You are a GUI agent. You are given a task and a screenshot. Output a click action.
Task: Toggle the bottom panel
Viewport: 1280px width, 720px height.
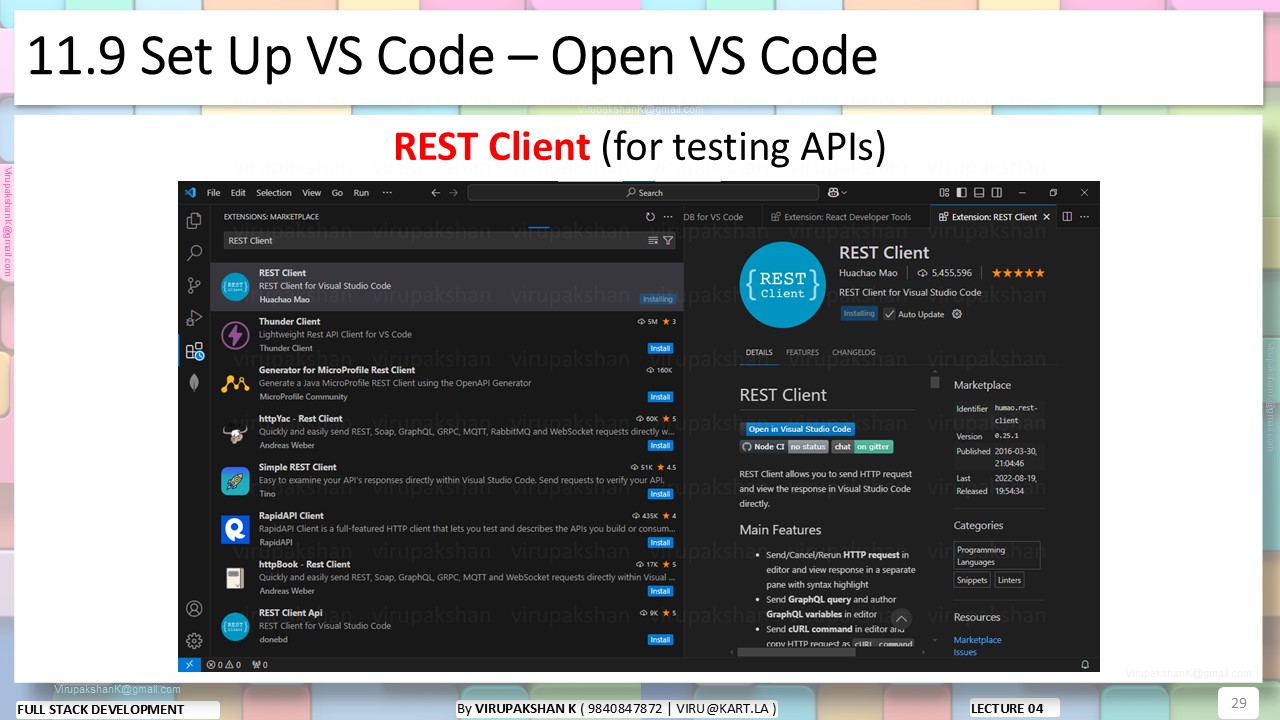click(x=980, y=193)
